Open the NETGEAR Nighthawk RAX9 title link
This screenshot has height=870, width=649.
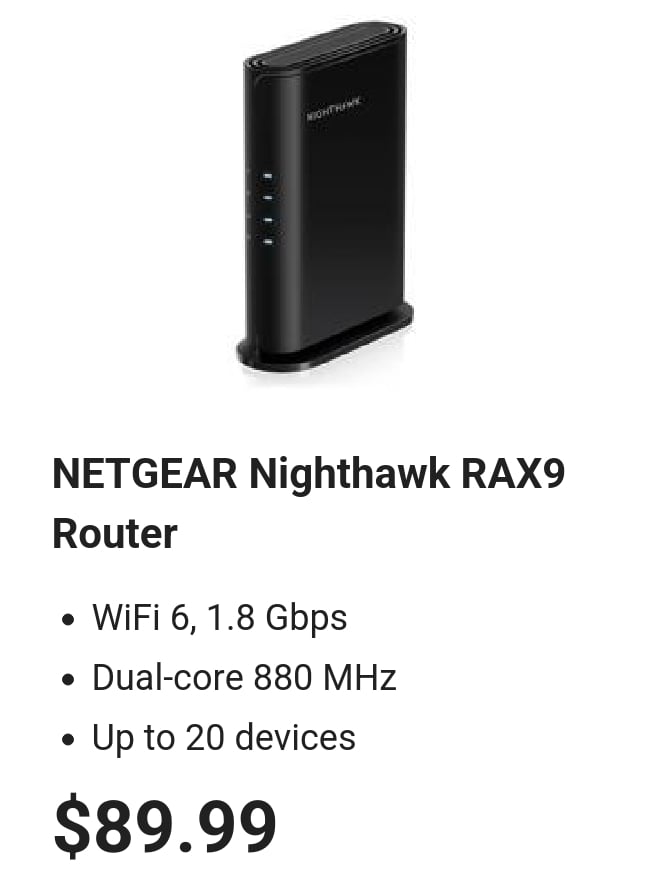click(x=308, y=503)
